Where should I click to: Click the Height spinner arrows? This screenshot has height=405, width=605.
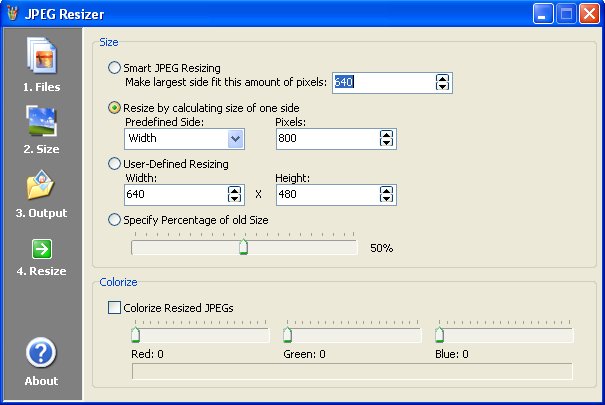point(387,194)
